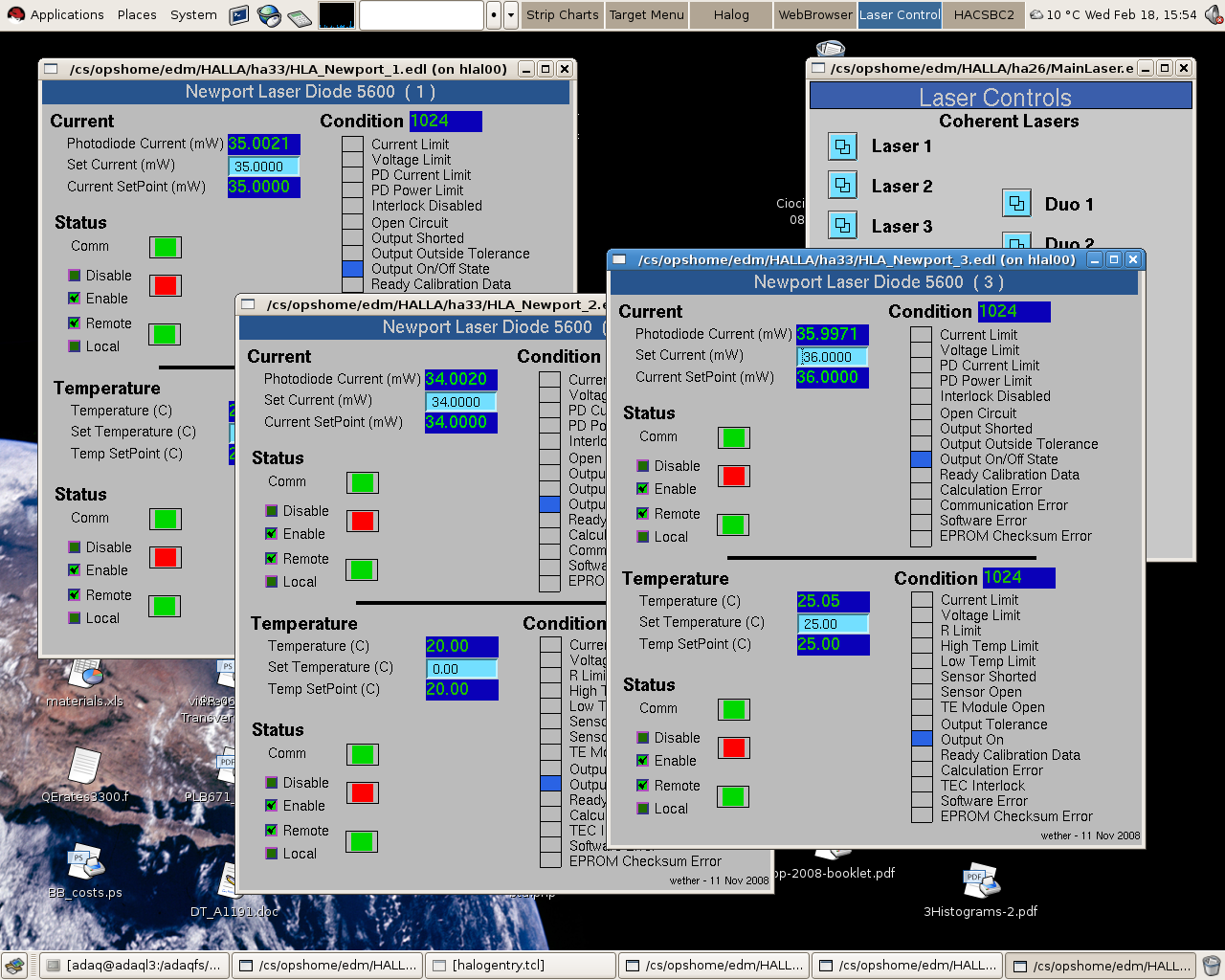Click Set Current field showing 36.0000
Screen dimensions: 1225x980
click(833, 357)
